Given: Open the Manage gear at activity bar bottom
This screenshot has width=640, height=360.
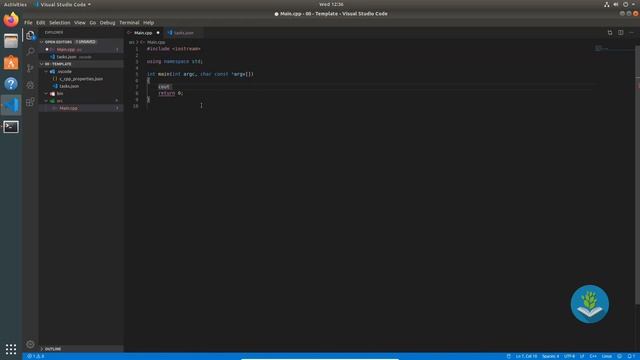Looking at the screenshot, I should 30,344.
